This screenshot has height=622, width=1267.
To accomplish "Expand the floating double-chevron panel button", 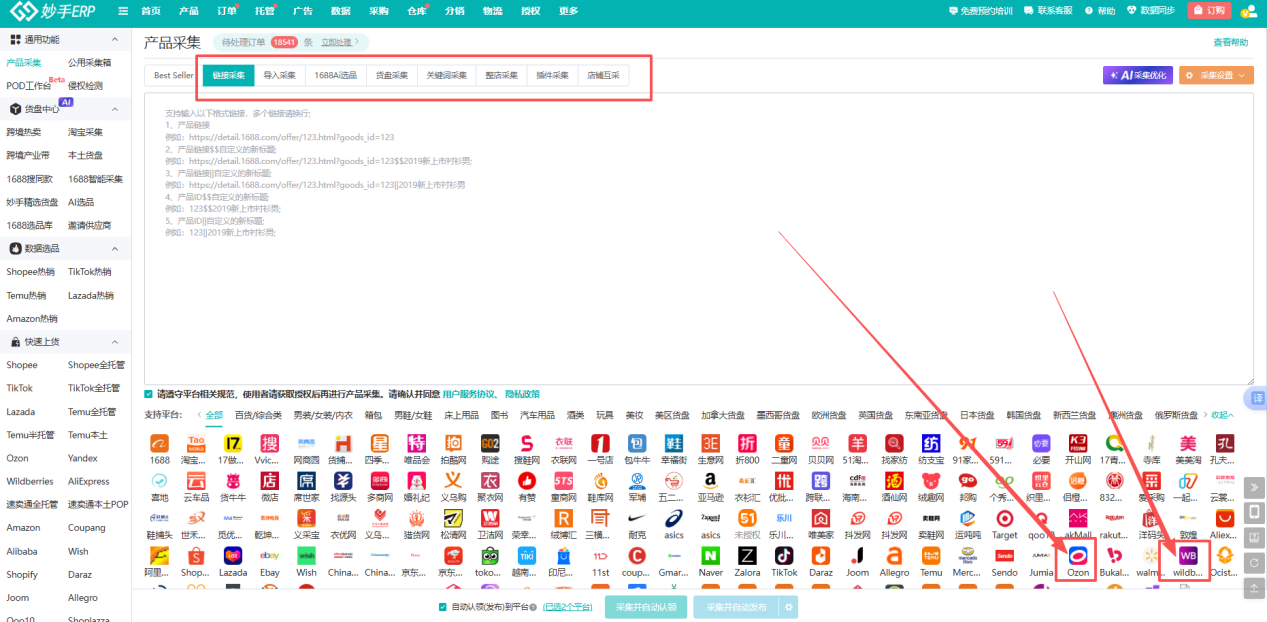I will coord(1254,487).
